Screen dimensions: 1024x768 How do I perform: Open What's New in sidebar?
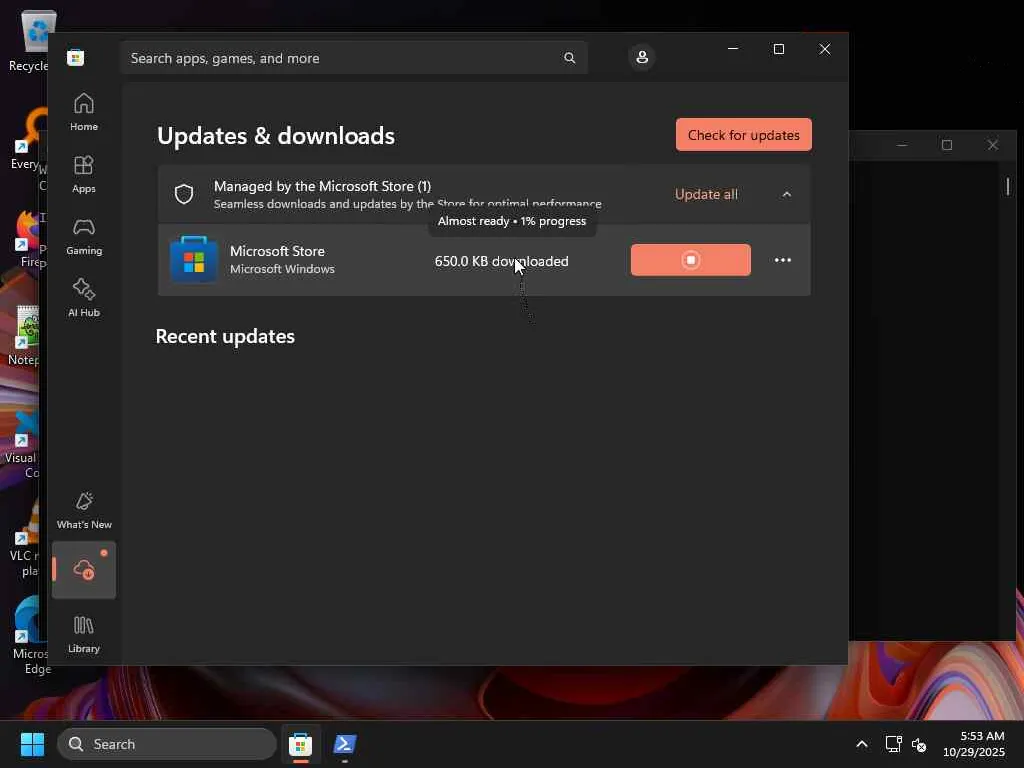coord(84,510)
